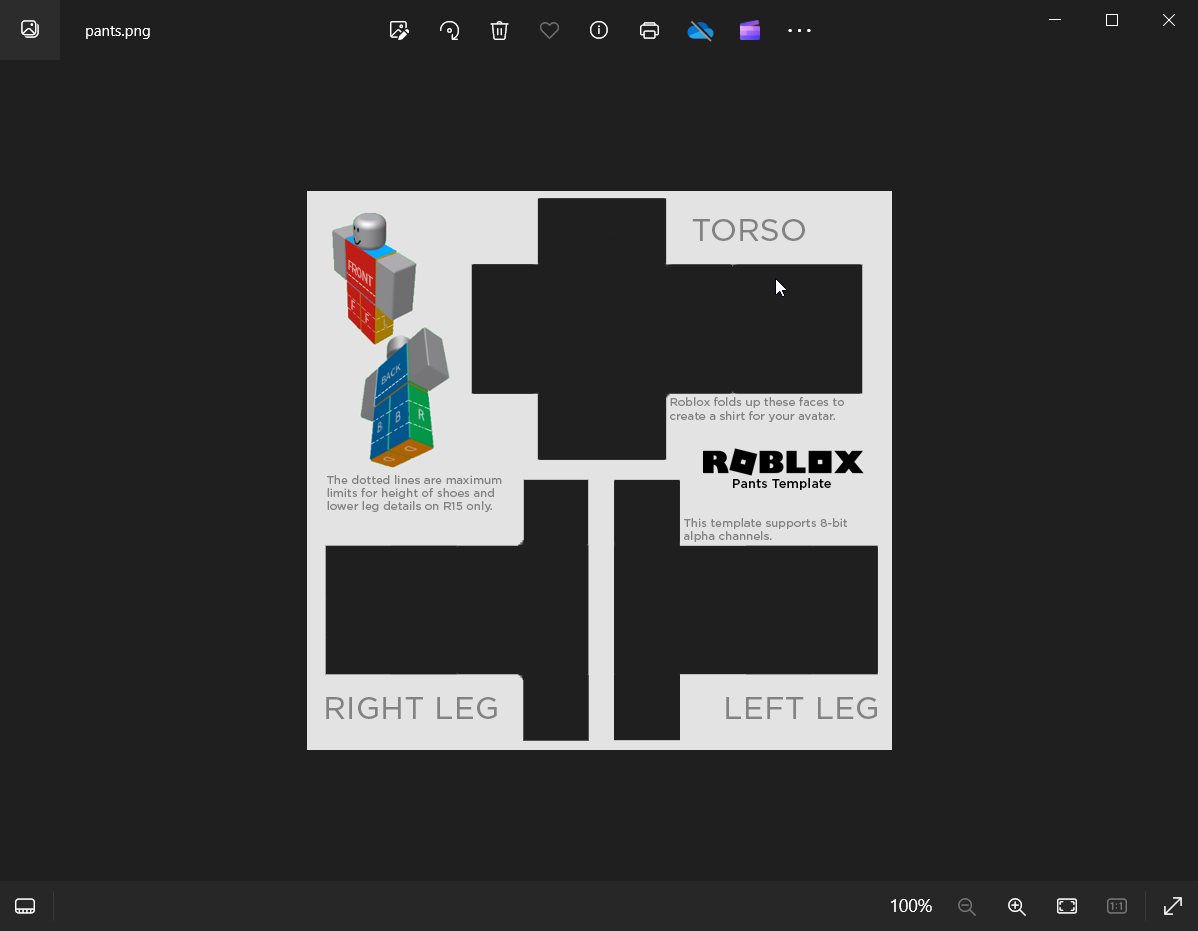Zoom out of the image
This screenshot has width=1198, height=931.
click(966, 906)
